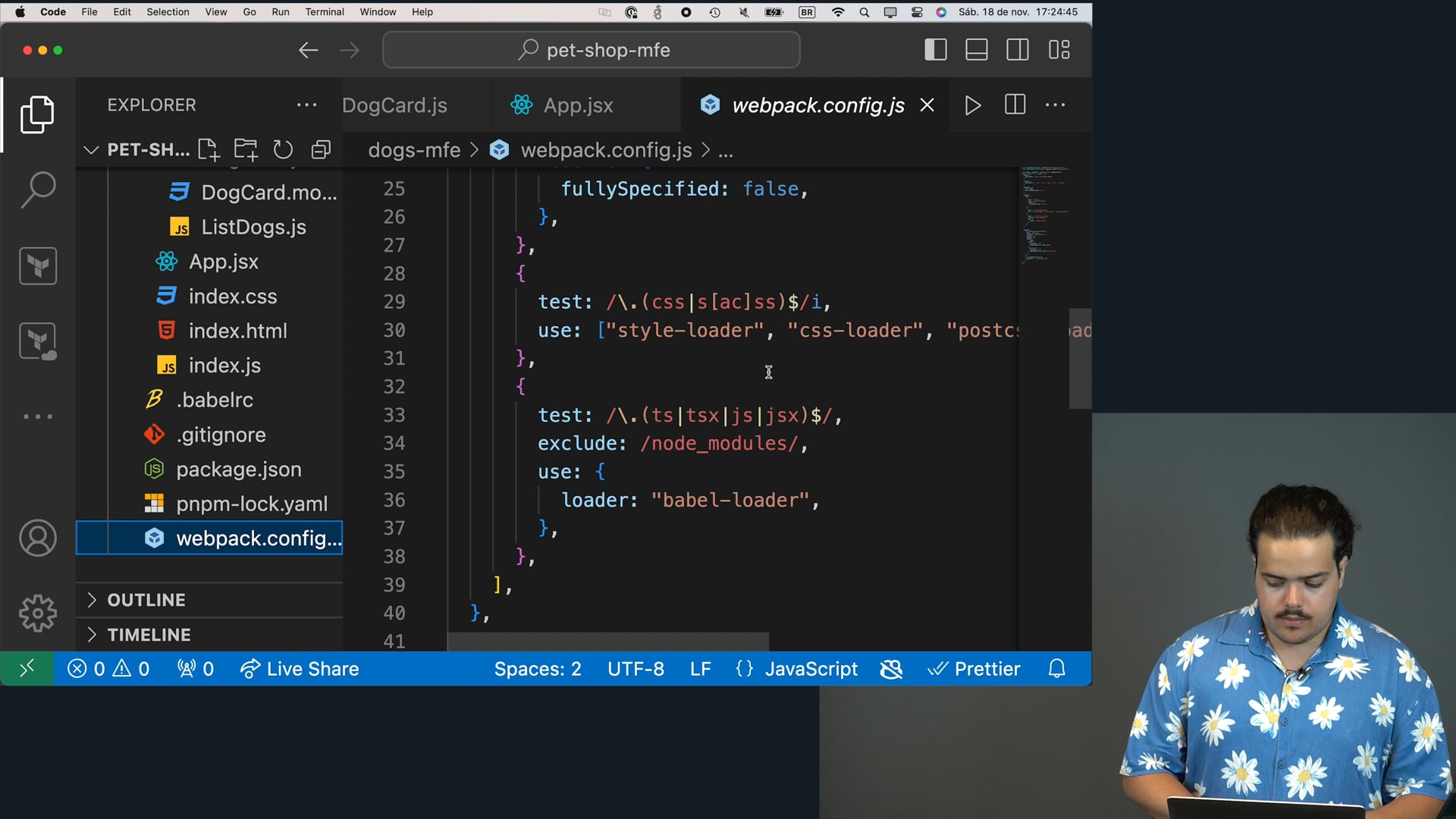Open Accounts icon in activity bar

[x=37, y=538]
